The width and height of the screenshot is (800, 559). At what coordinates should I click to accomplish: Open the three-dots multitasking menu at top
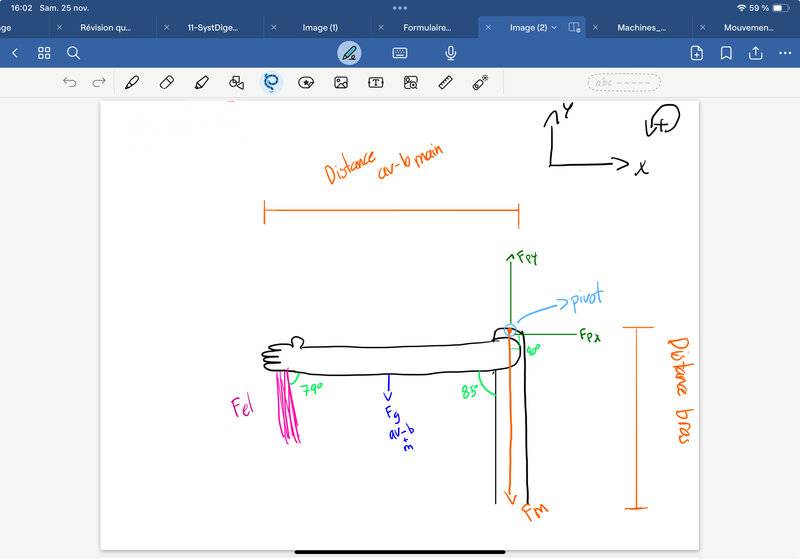coord(400,8)
